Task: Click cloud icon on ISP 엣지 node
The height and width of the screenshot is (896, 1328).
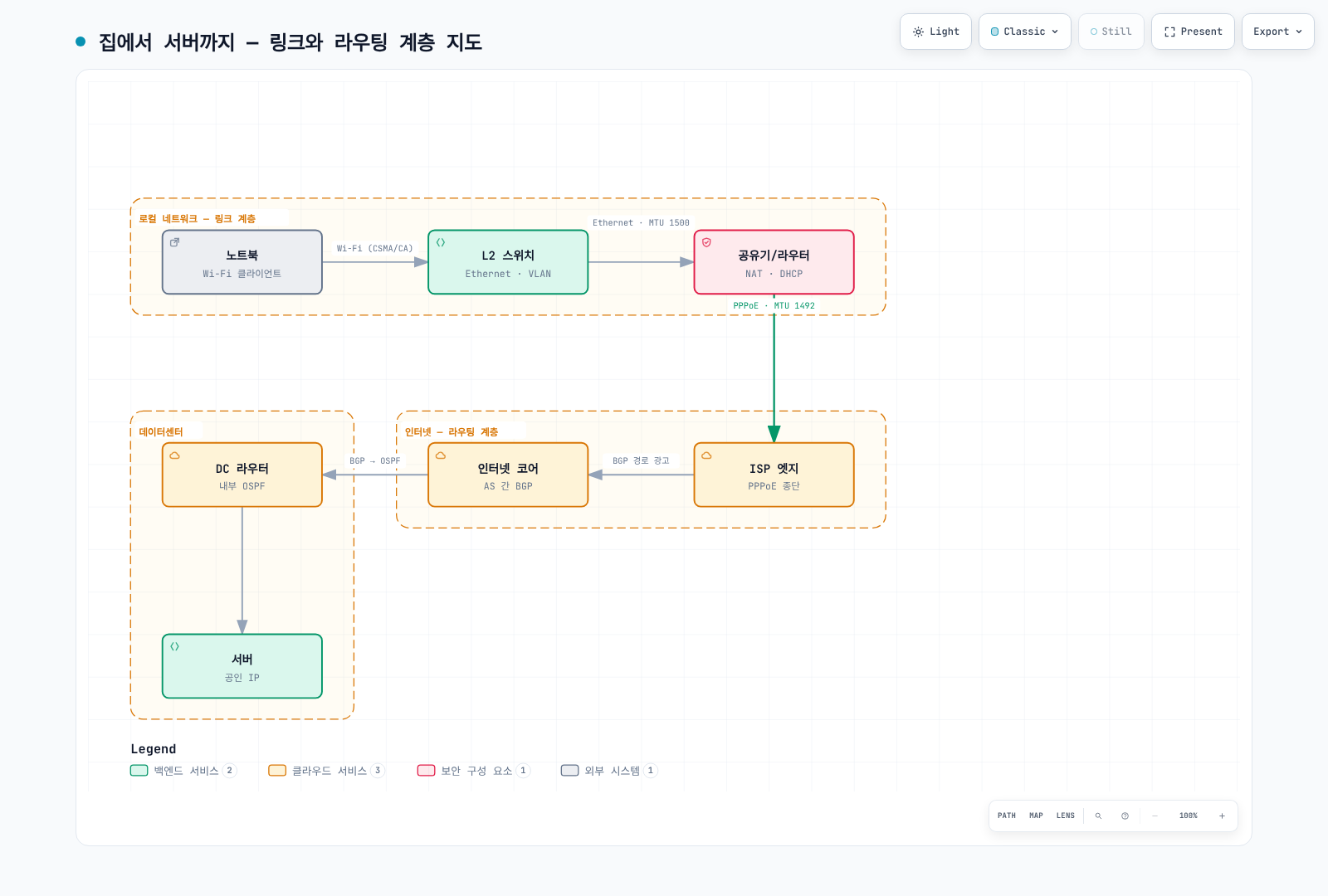Action: click(x=706, y=455)
